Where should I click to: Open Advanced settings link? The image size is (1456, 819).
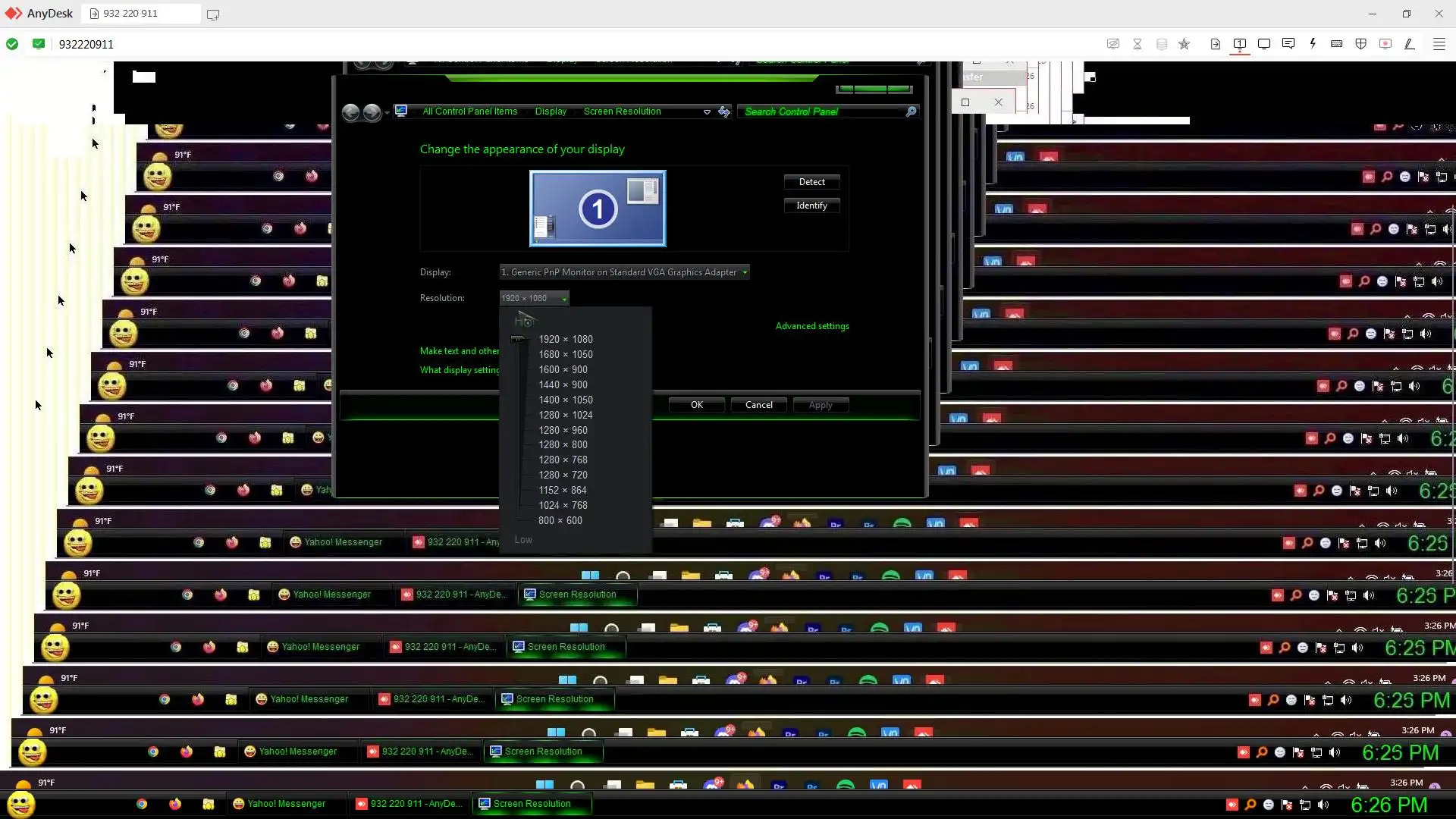coord(812,326)
